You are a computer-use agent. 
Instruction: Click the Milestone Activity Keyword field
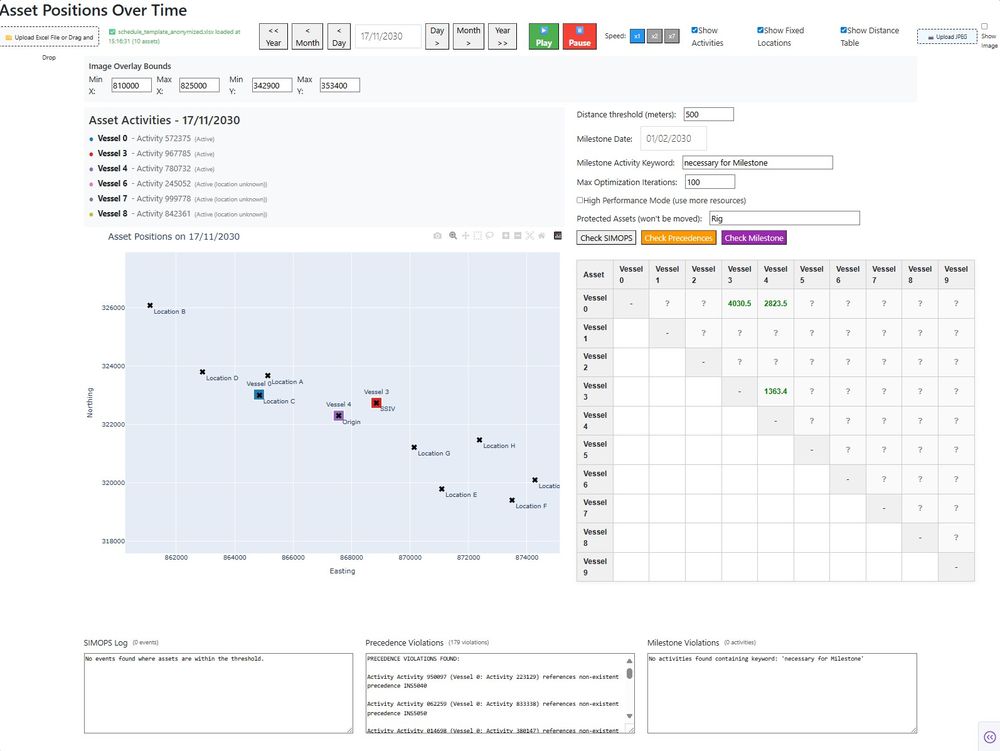757,163
